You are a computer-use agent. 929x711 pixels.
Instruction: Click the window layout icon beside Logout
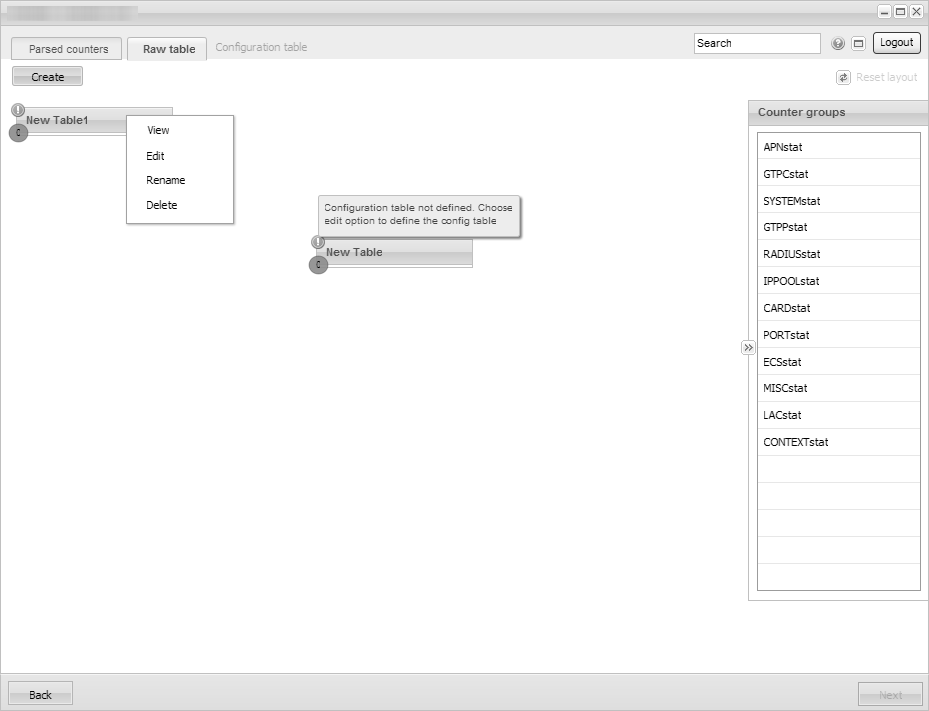(858, 44)
